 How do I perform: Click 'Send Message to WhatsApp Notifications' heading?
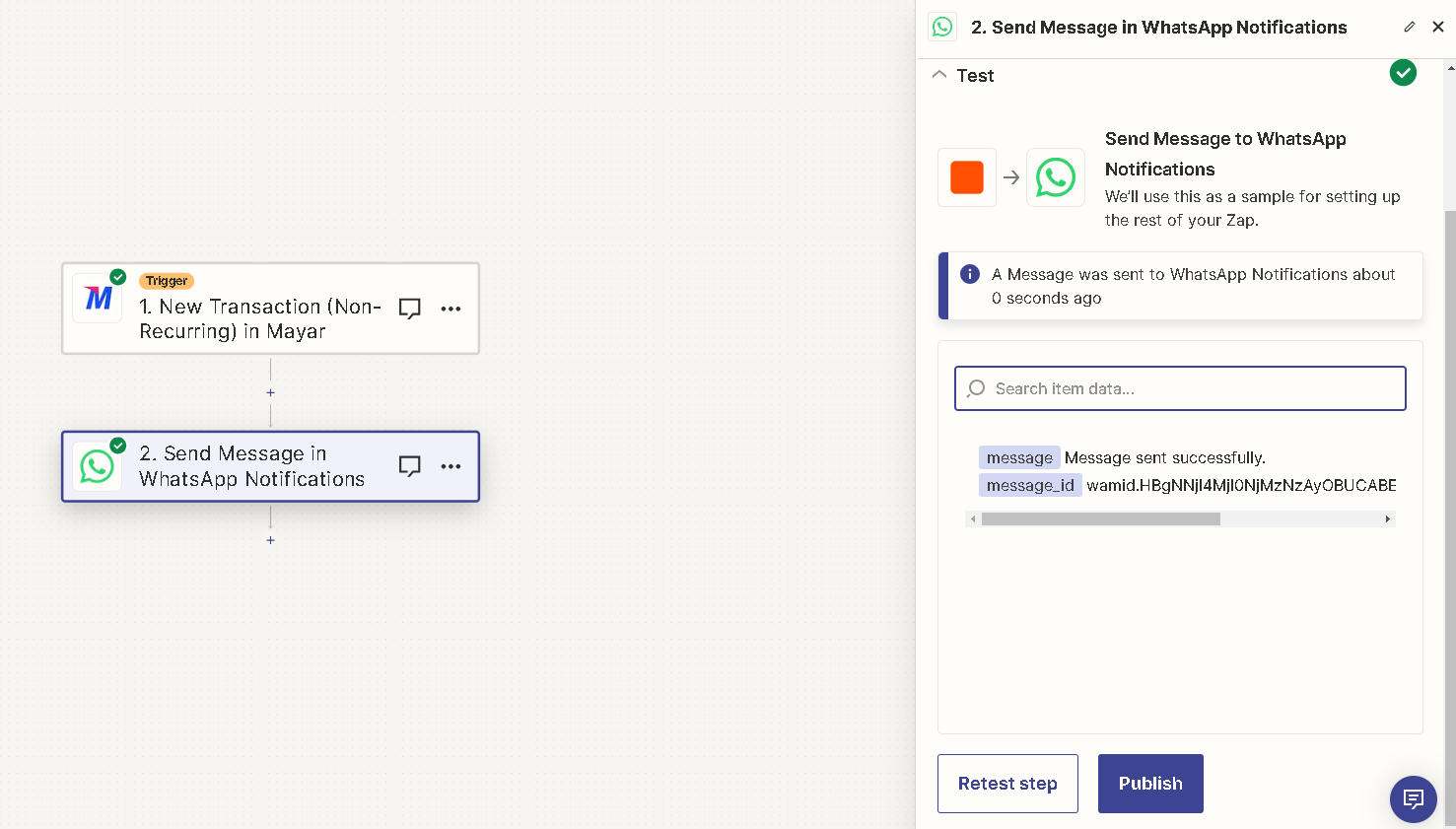click(1225, 154)
